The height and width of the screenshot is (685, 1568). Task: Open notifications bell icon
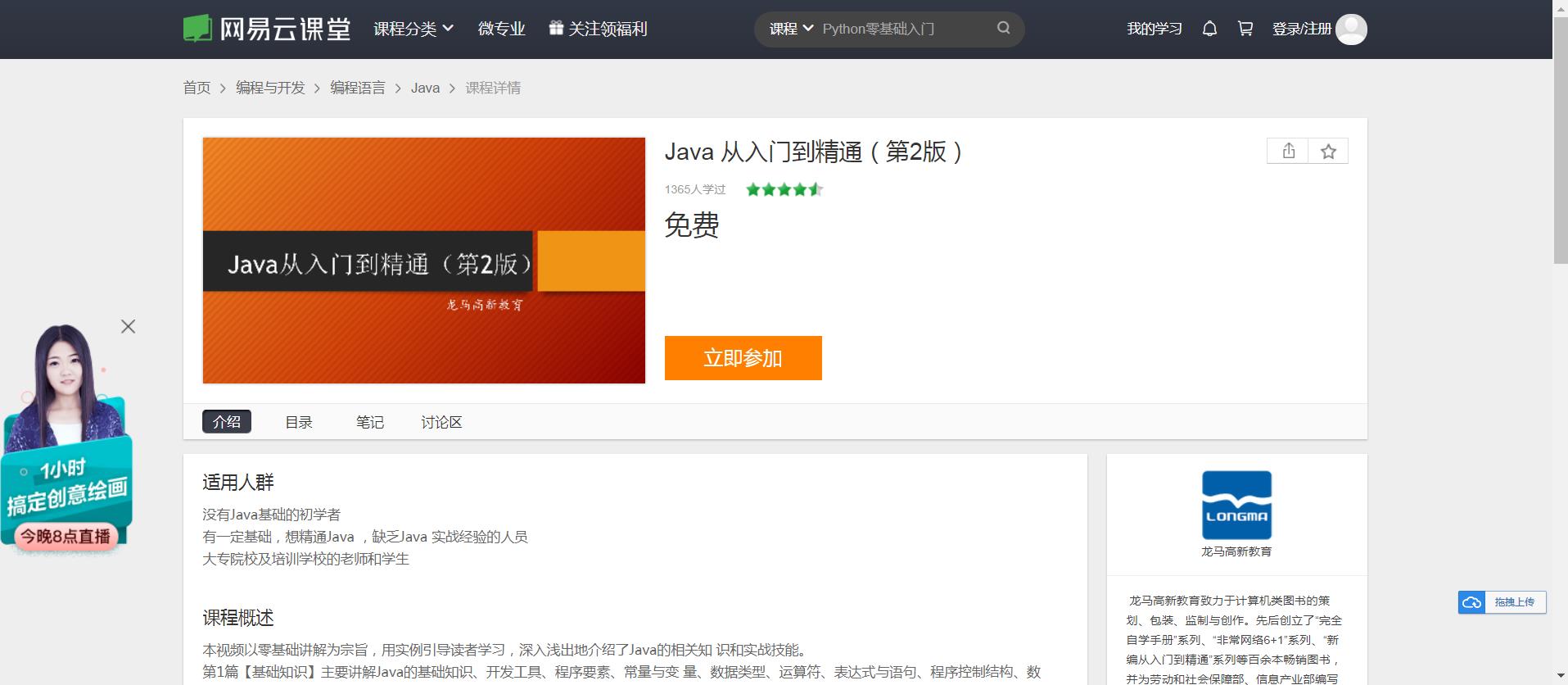[x=1209, y=29]
